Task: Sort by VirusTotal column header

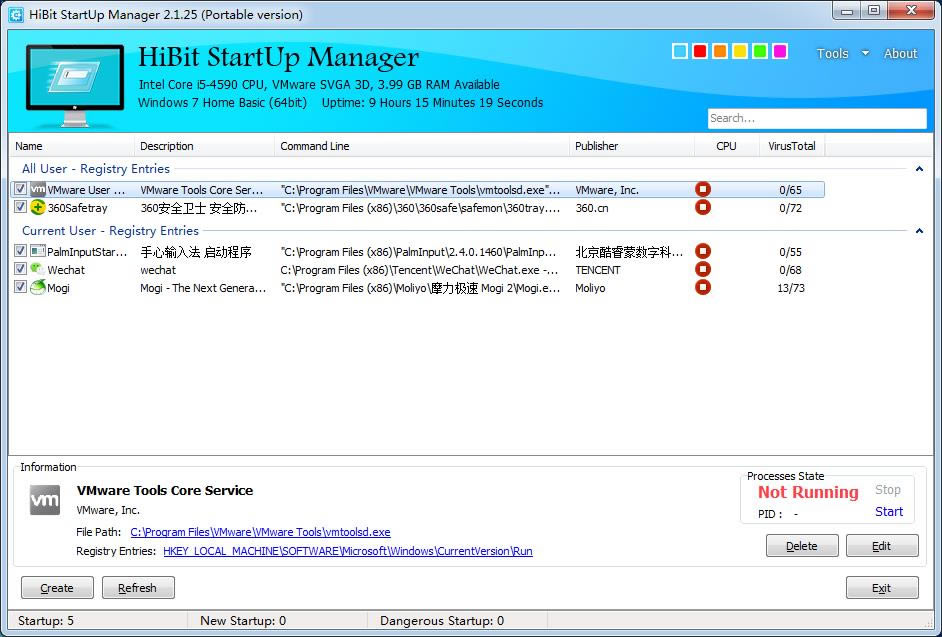Action: coord(792,146)
